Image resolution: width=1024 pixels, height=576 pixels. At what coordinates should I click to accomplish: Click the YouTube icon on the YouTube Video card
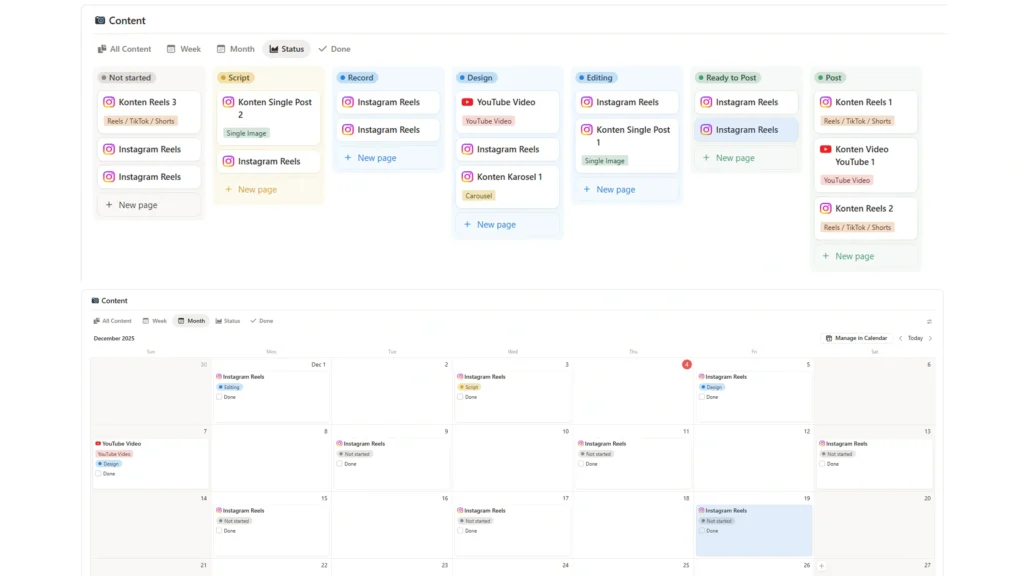(x=467, y=102)
